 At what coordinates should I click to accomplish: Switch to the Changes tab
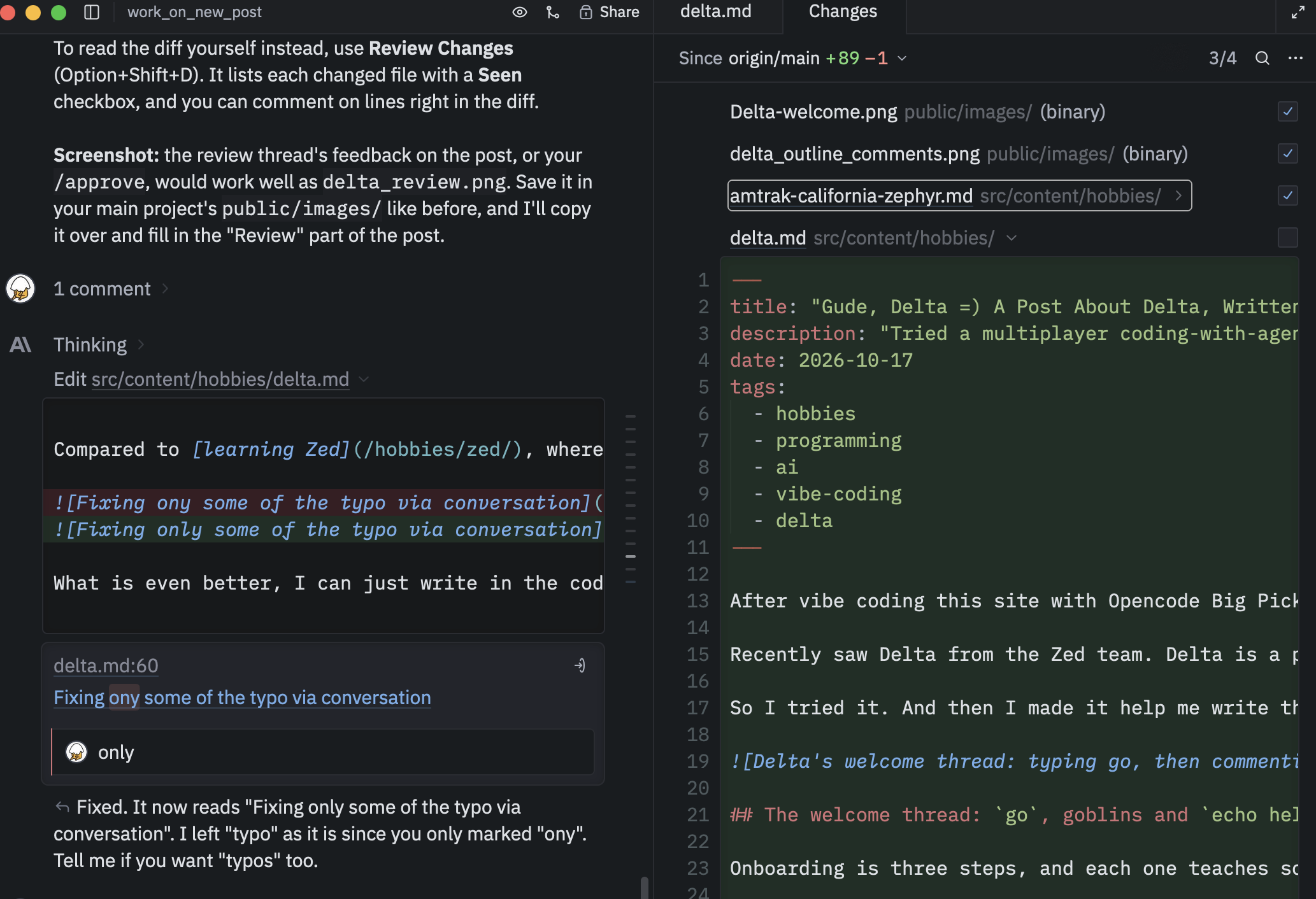tap(843, 11)
